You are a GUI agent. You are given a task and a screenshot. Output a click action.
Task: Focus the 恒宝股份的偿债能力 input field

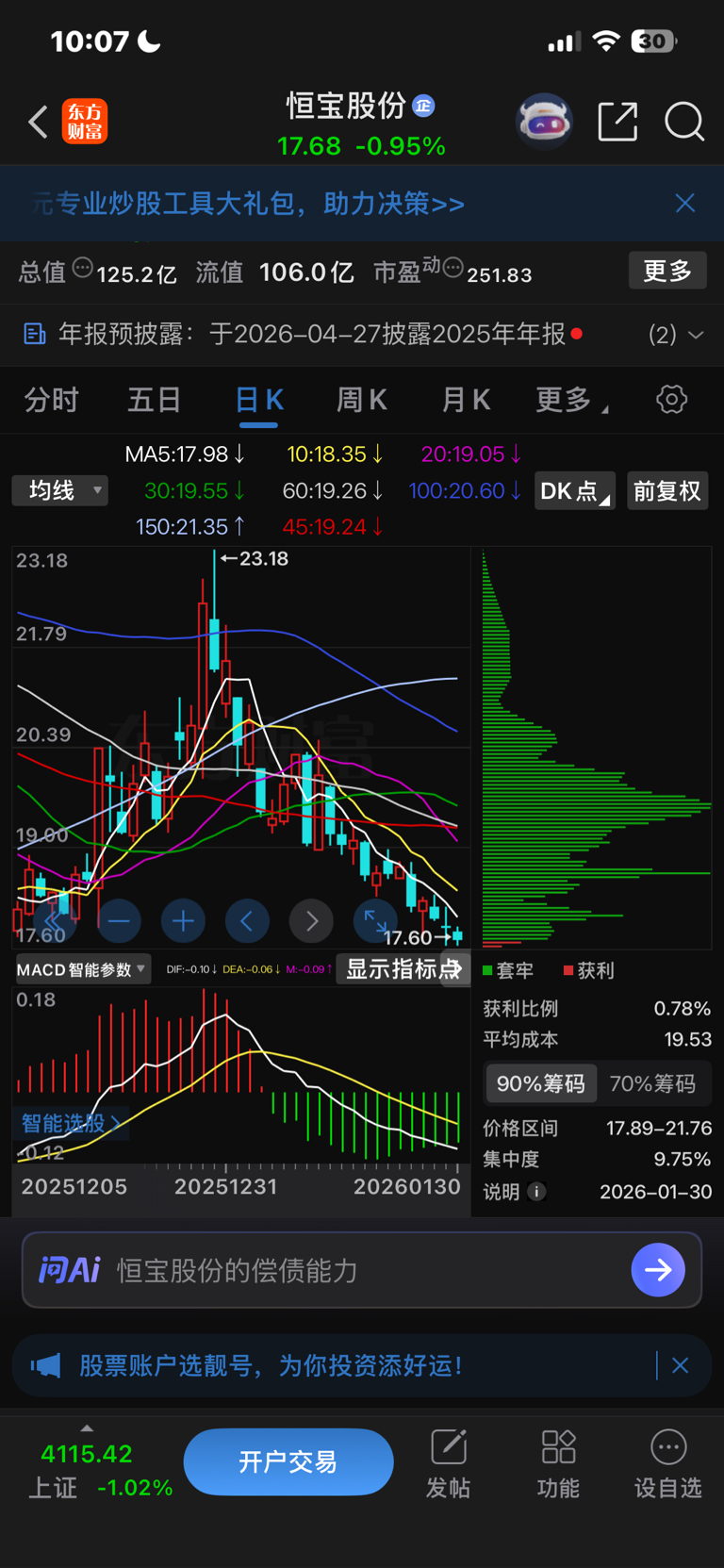(362, 1270)
